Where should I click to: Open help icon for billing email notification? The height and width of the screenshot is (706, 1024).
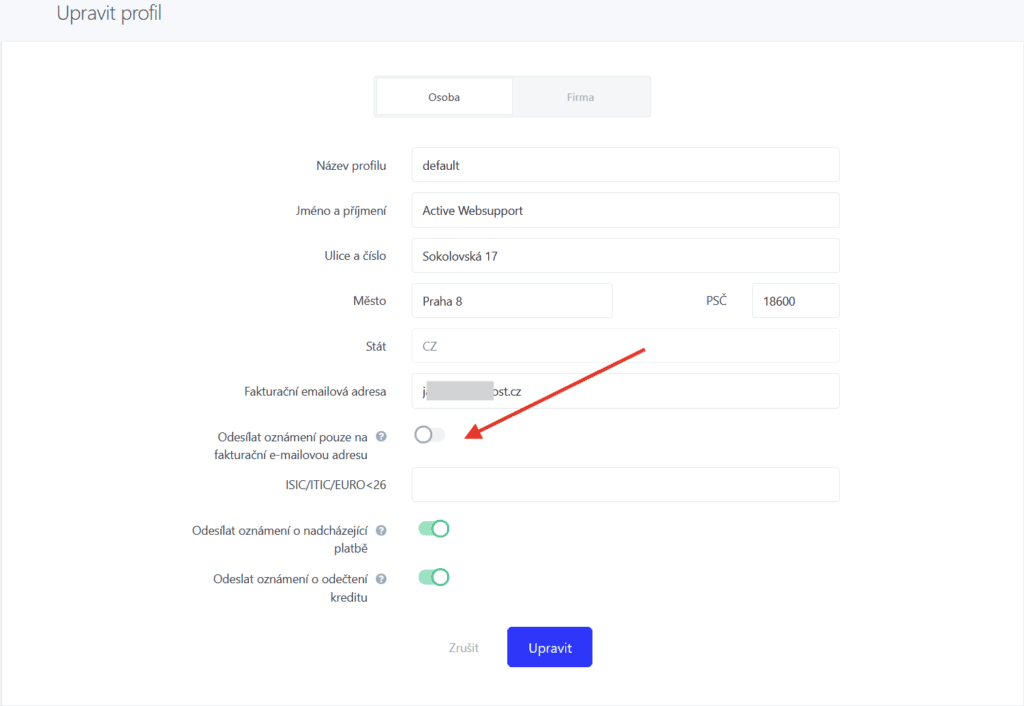pyautogui.click(x=381, y=436)
